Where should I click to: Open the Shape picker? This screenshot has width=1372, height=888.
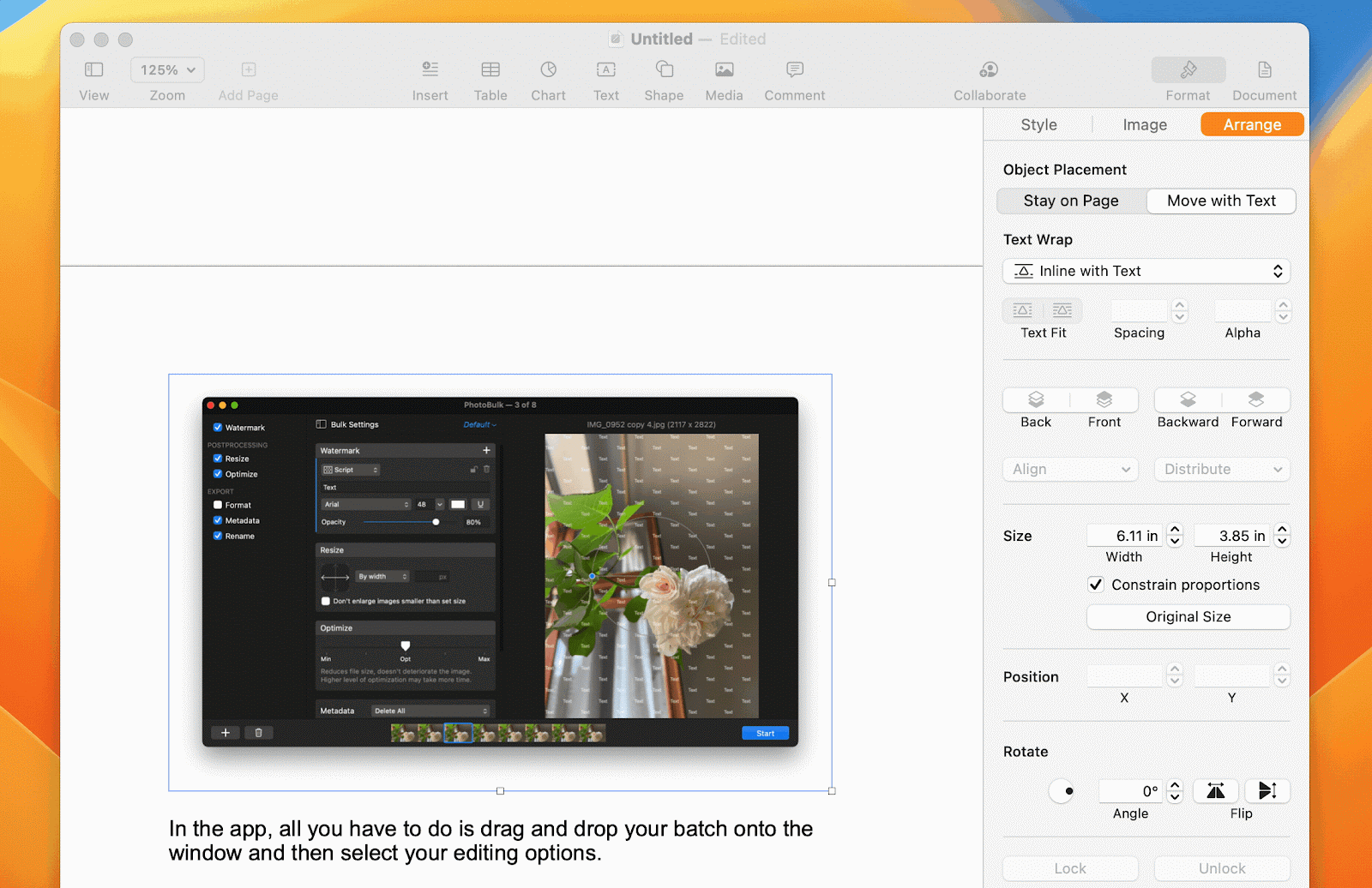665,69
